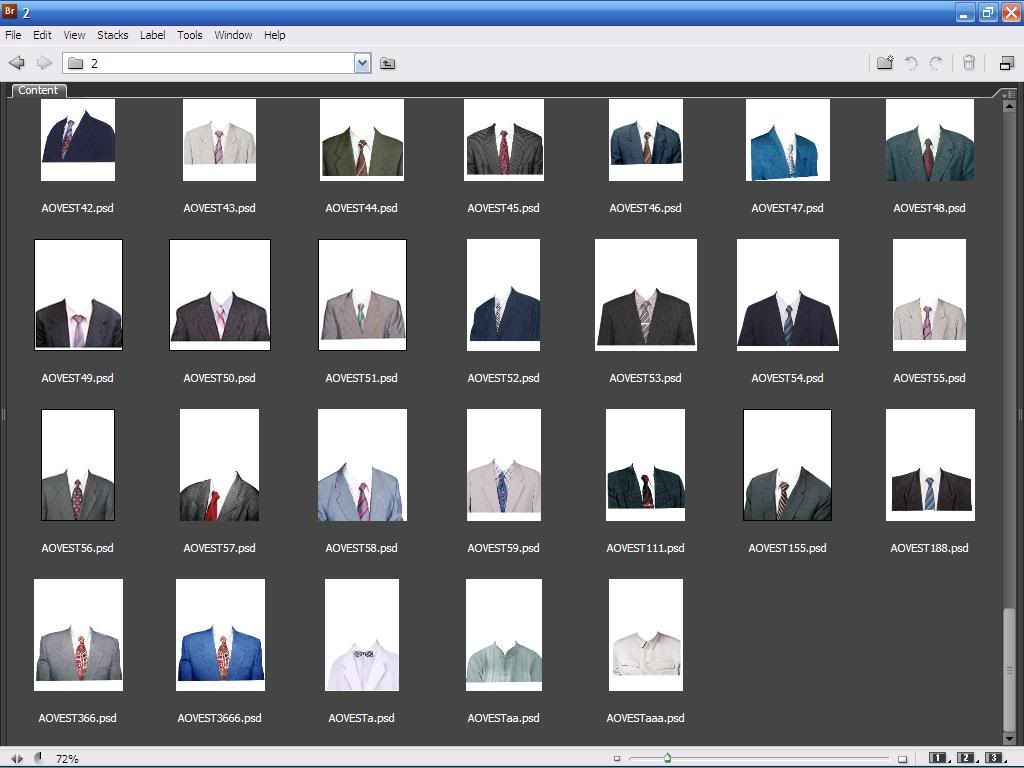Open the File menu
This screenshot has height=768, width=1024.
coord(13,35)
